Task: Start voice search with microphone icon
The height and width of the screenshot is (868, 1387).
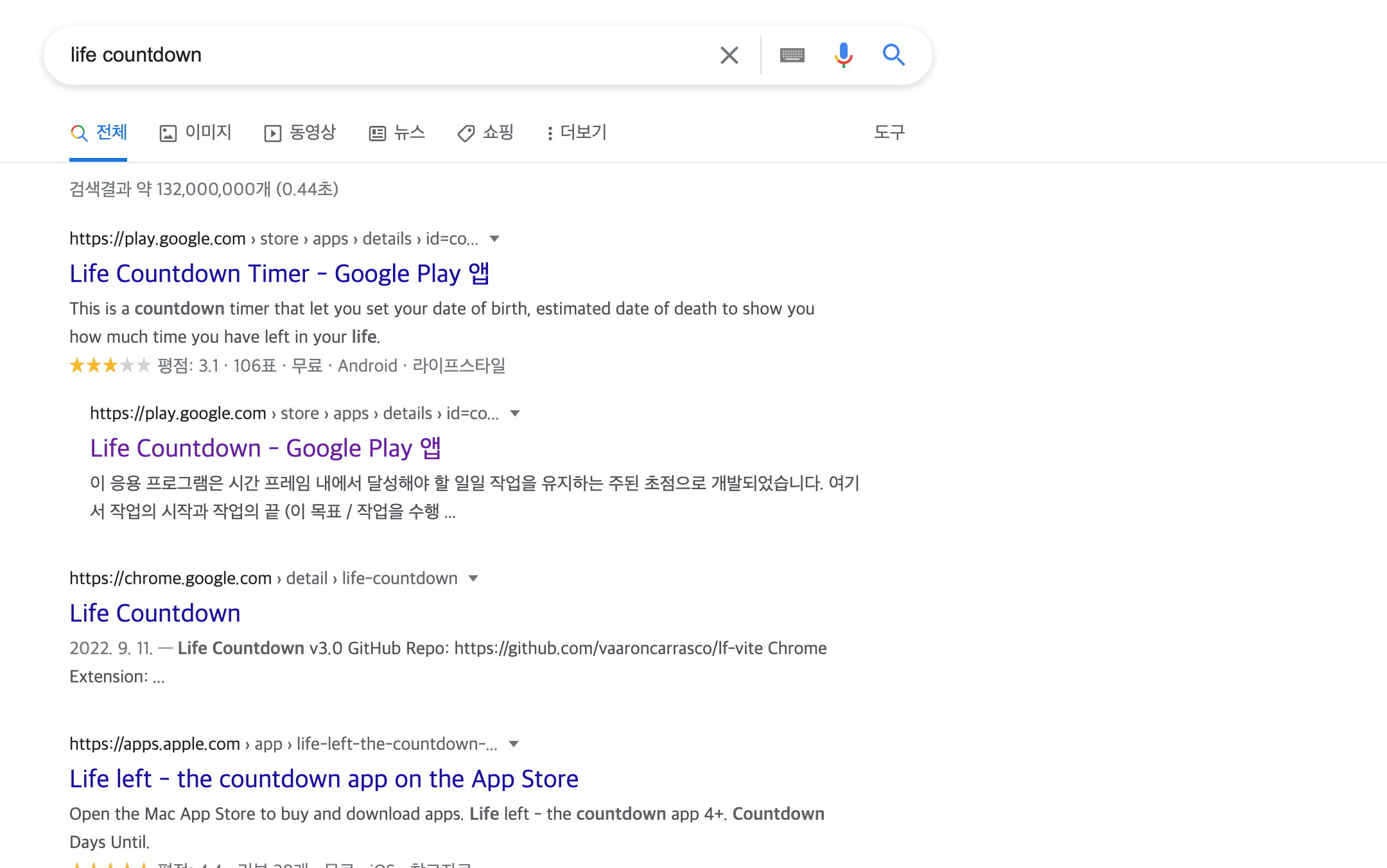Action: pyautogui.click(x=843, y=55)
